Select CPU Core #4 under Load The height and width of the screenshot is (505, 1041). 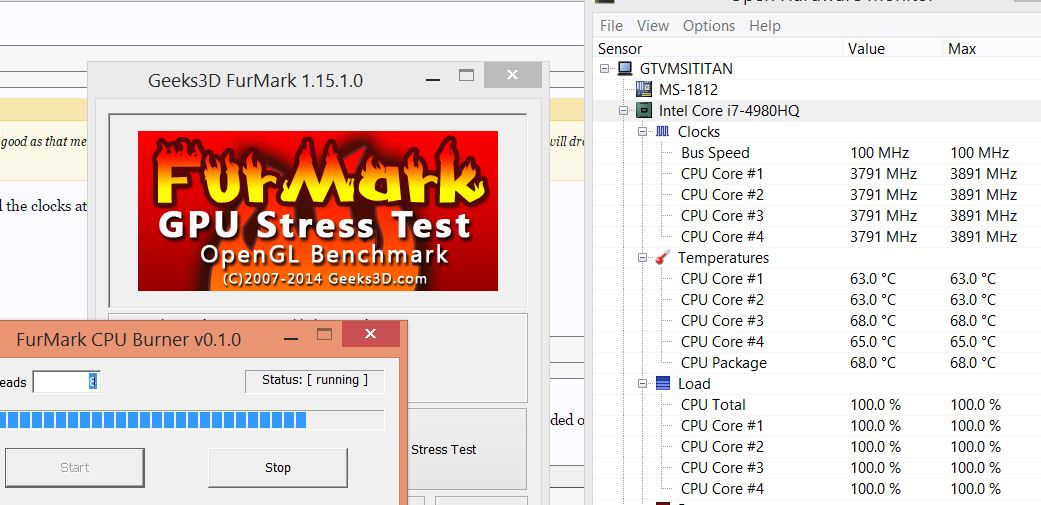tap(817, 489)
